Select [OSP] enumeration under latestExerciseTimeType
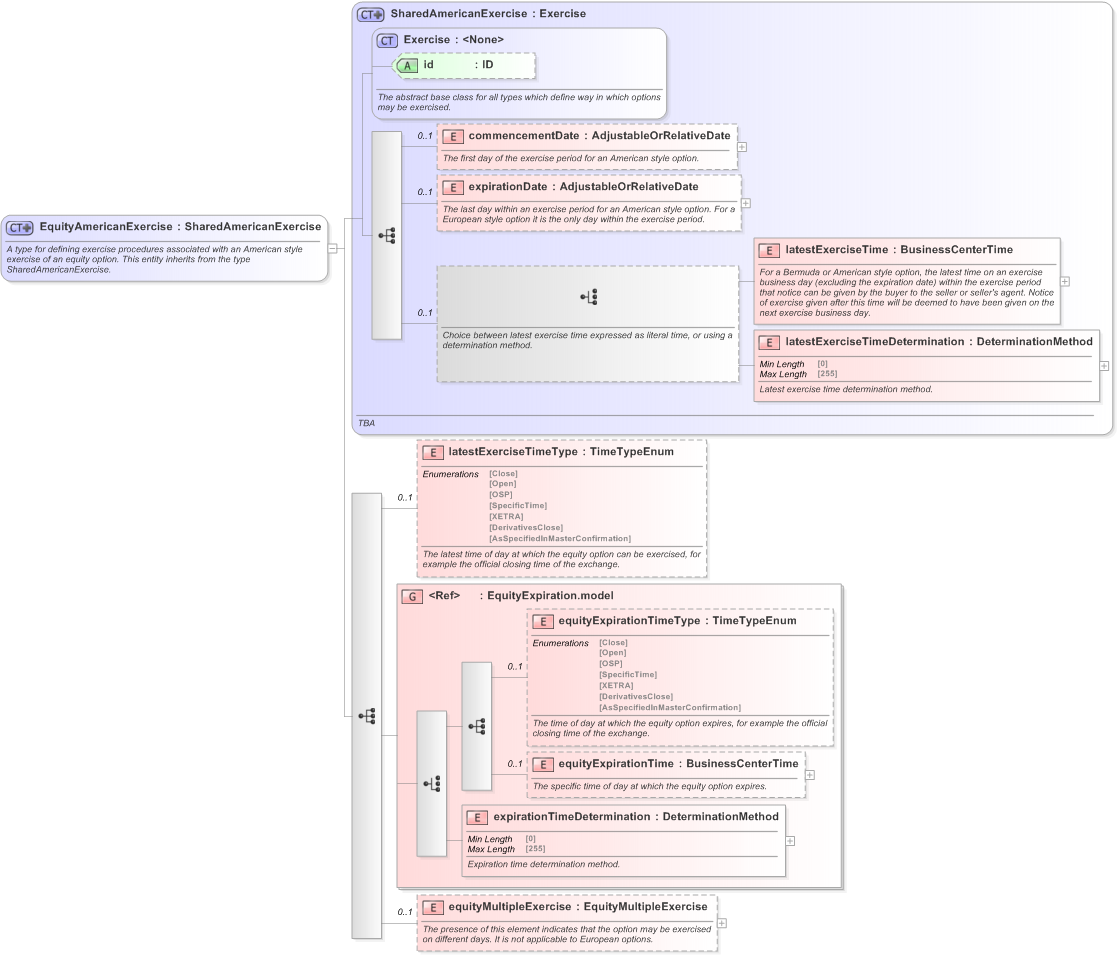1117x956 pixels. point(500,494)
